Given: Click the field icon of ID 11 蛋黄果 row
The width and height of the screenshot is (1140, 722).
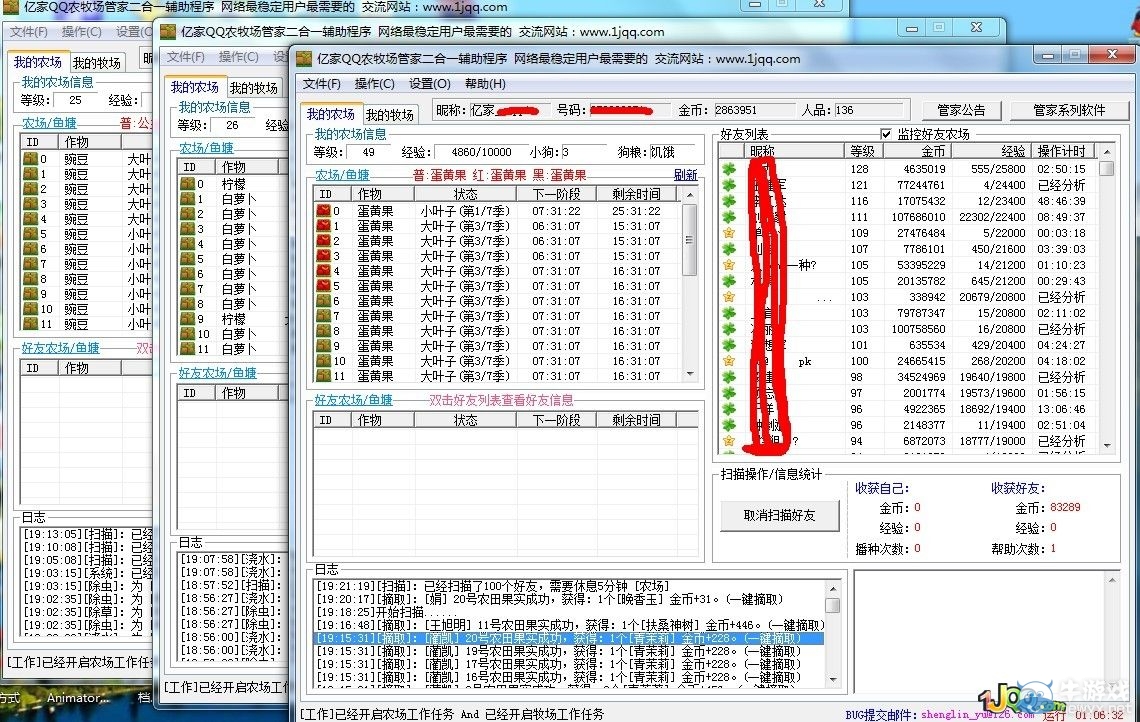Looking at the screenshot, I should coord(324,376).
